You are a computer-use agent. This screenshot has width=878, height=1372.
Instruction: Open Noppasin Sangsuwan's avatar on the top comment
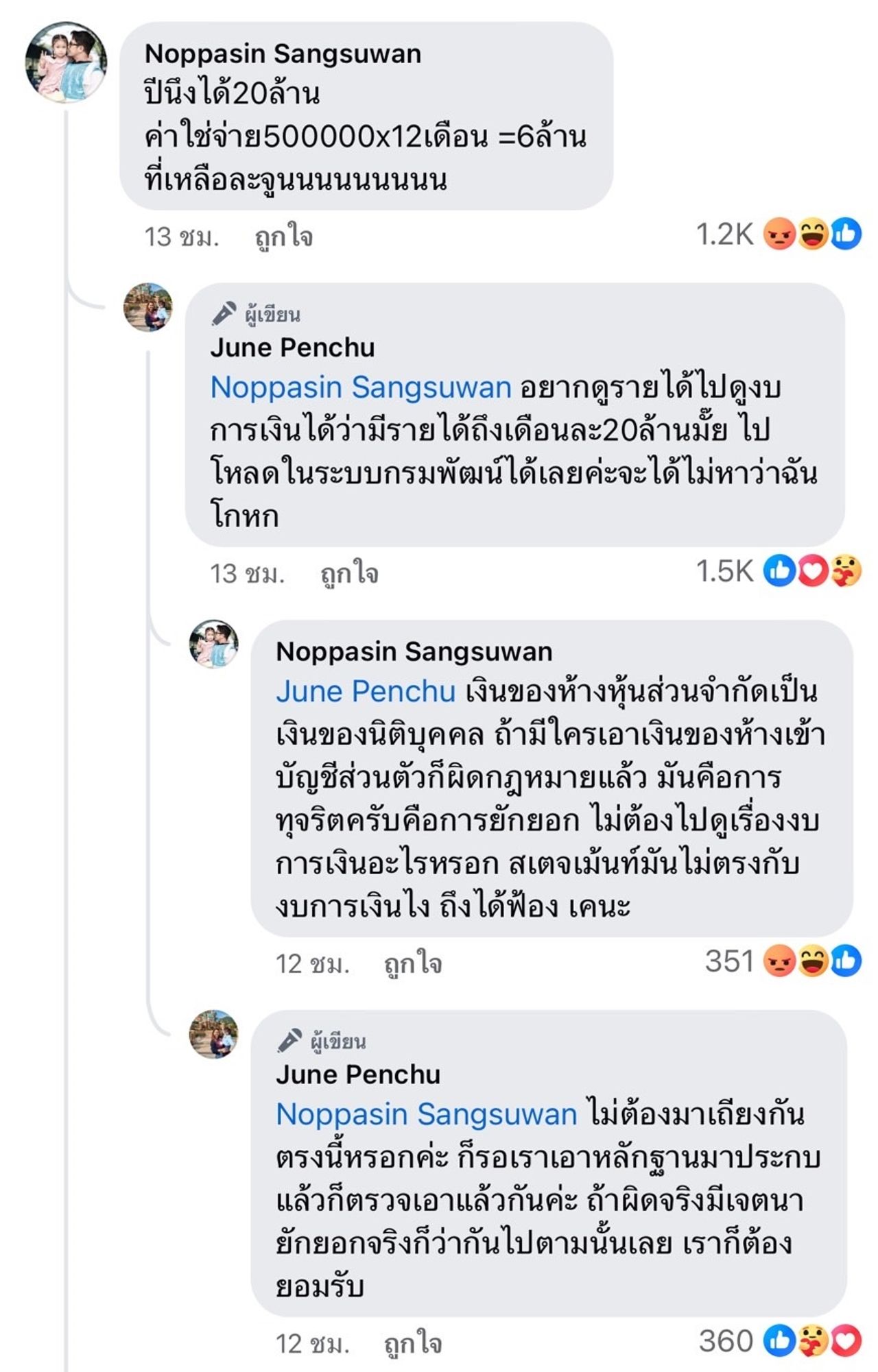66,62
